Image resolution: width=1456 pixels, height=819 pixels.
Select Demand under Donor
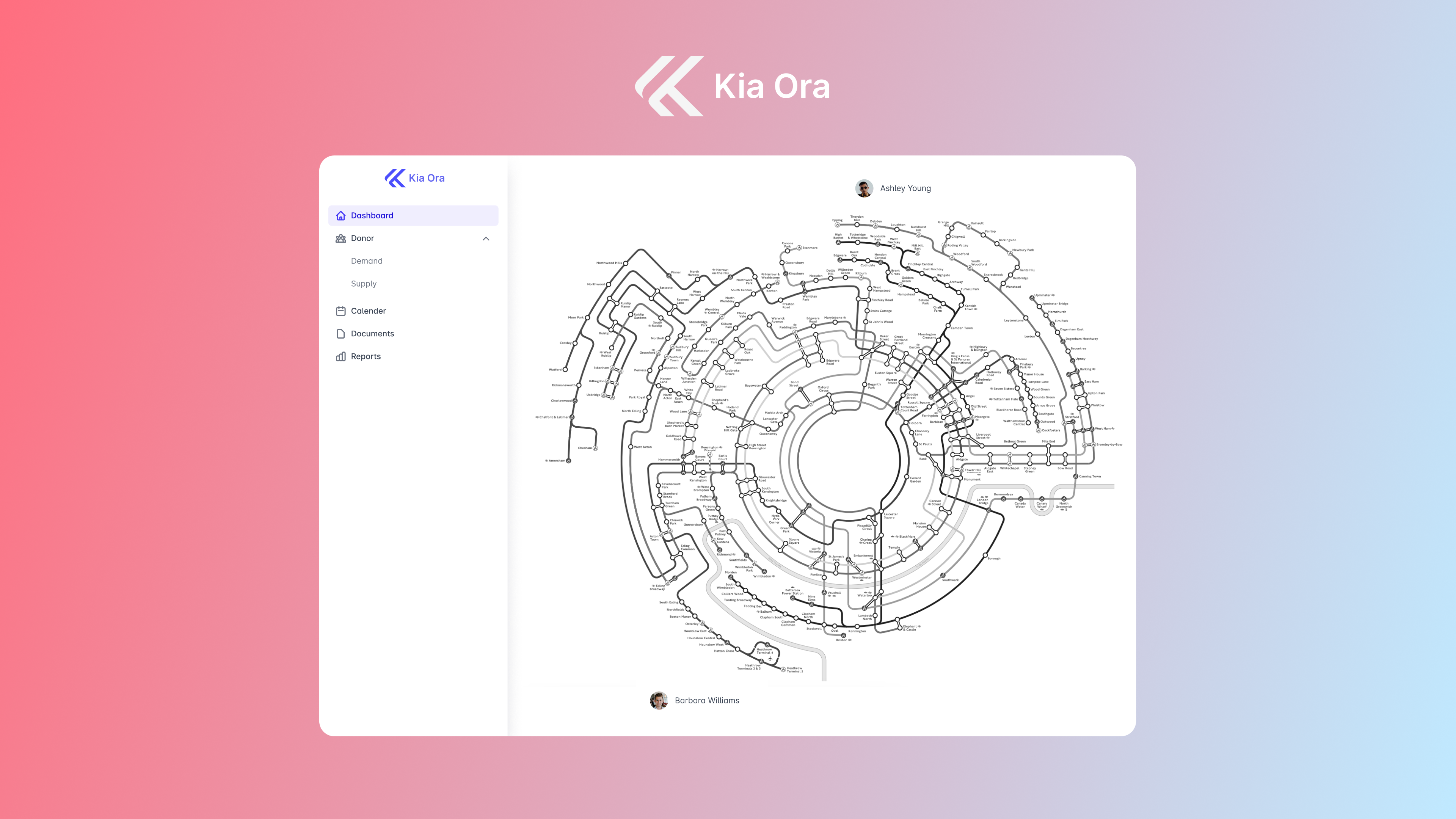point(366,261)
